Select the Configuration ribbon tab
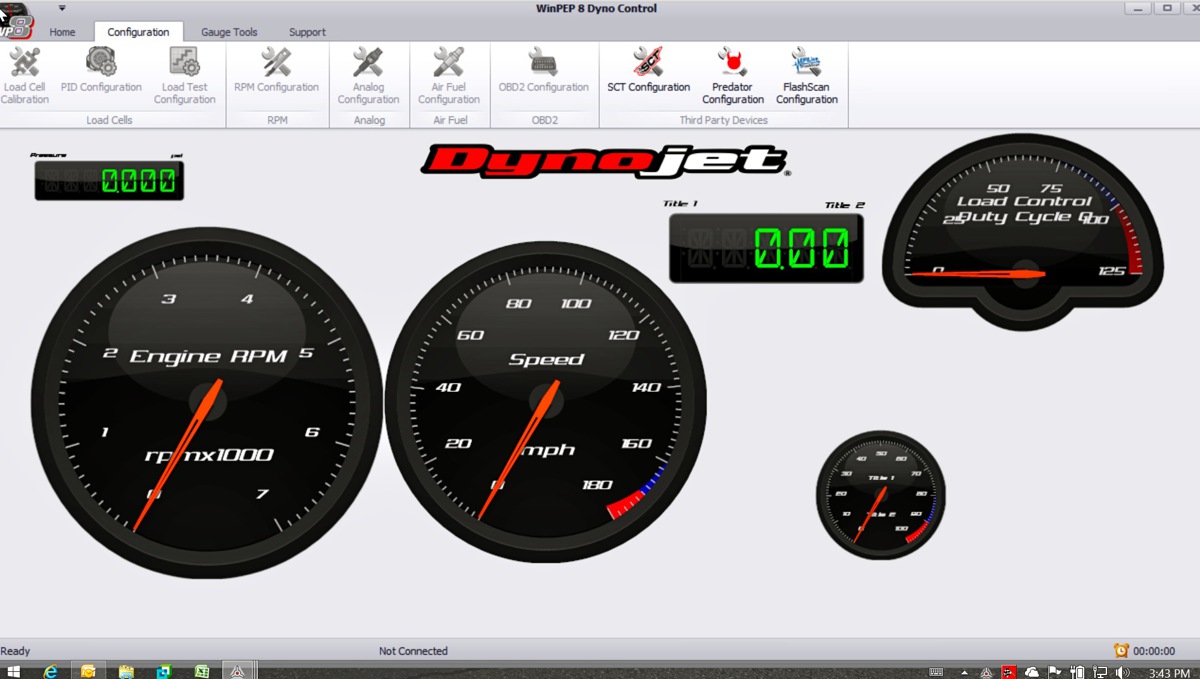Viewport: 1200px width, 679px height. point(138,32)
